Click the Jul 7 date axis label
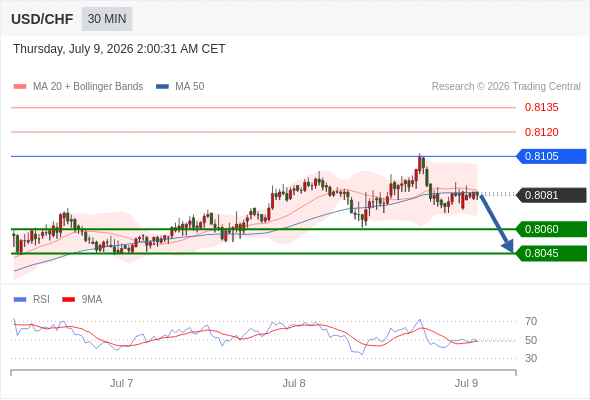 coord(121,383)
